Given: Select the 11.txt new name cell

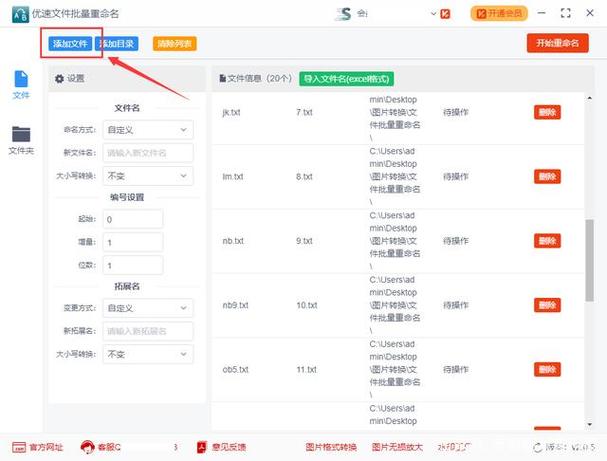Looking at the screenshot, I should point(307,370).
